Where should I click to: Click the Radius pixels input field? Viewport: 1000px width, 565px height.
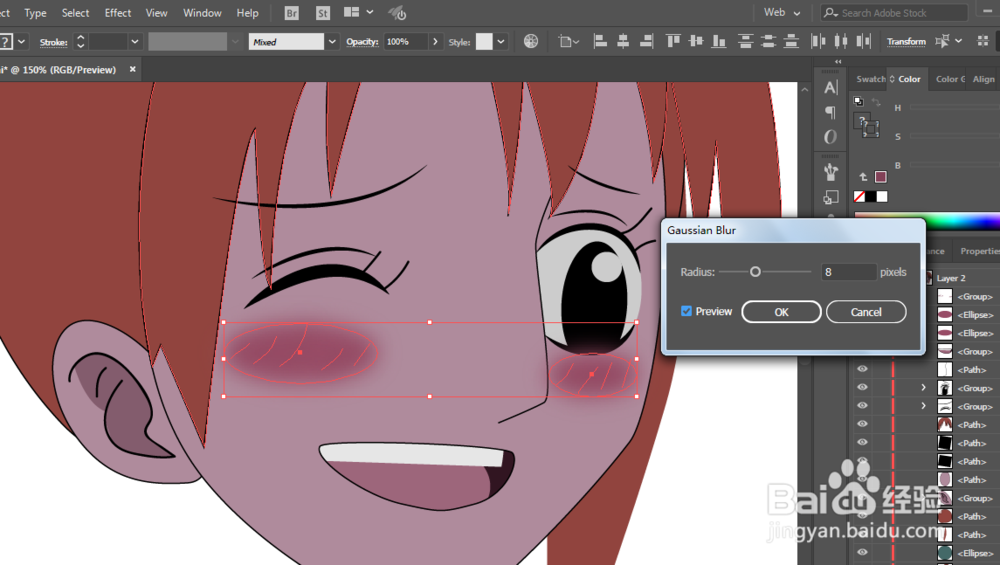coord(848,272)
